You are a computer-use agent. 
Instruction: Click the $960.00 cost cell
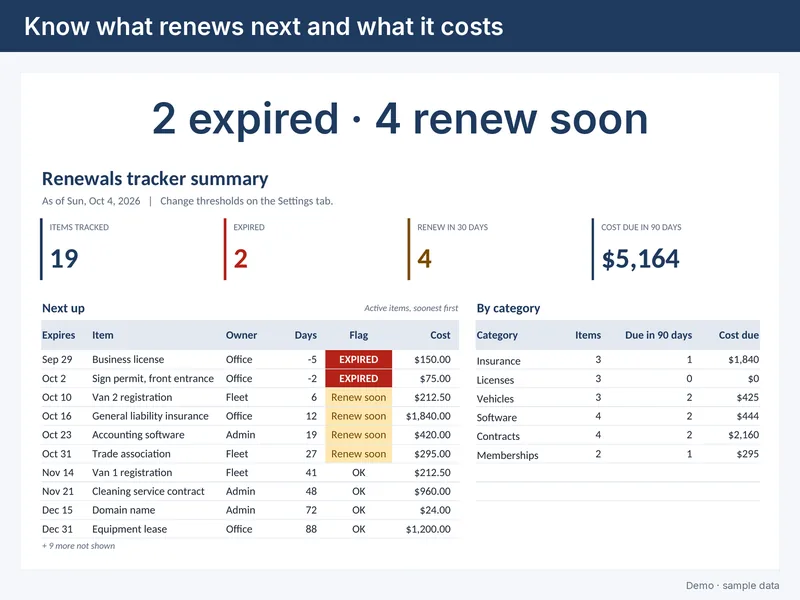click(432, 491)
